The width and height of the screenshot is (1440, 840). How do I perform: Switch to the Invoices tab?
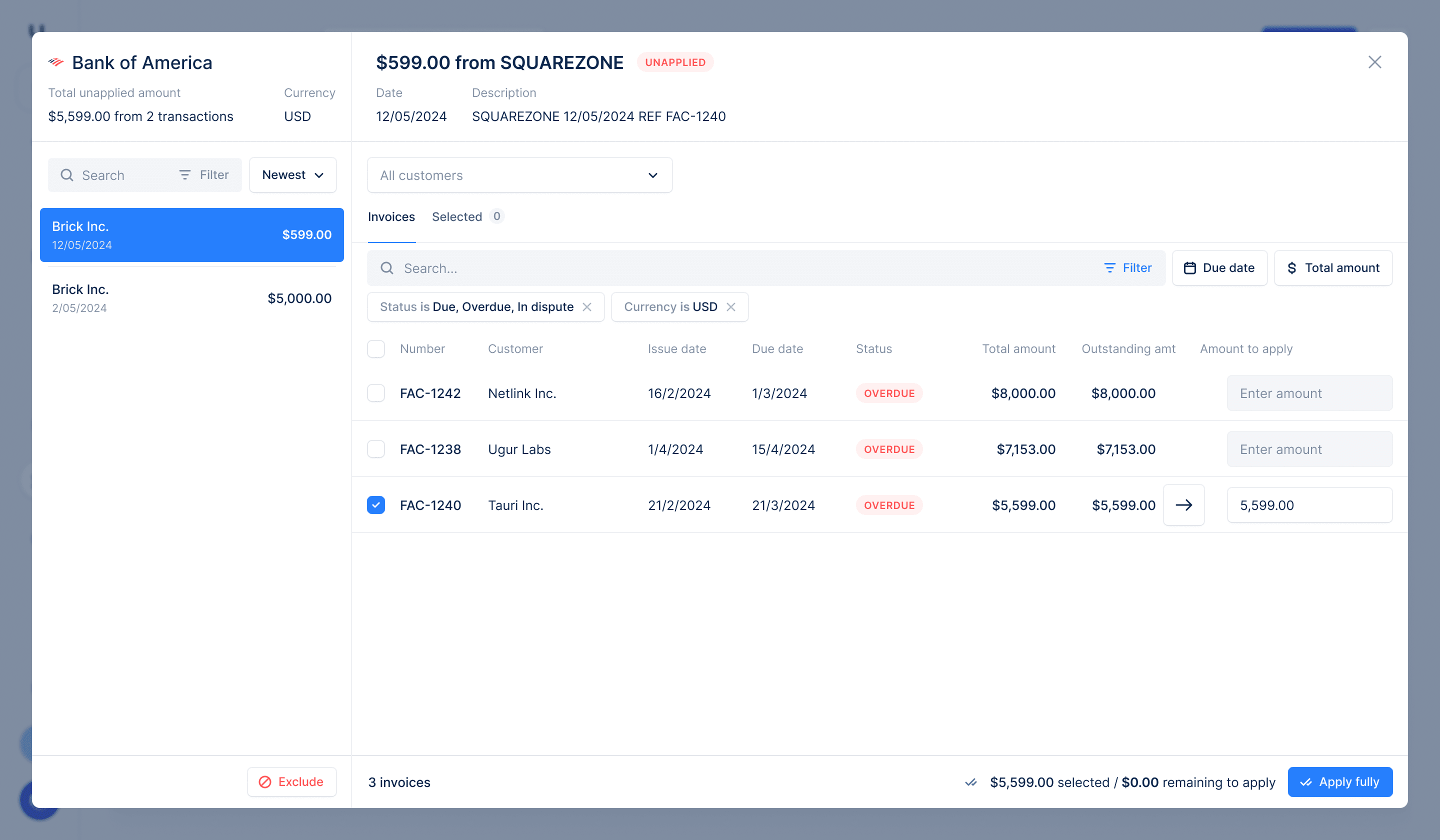pos(391,216)
